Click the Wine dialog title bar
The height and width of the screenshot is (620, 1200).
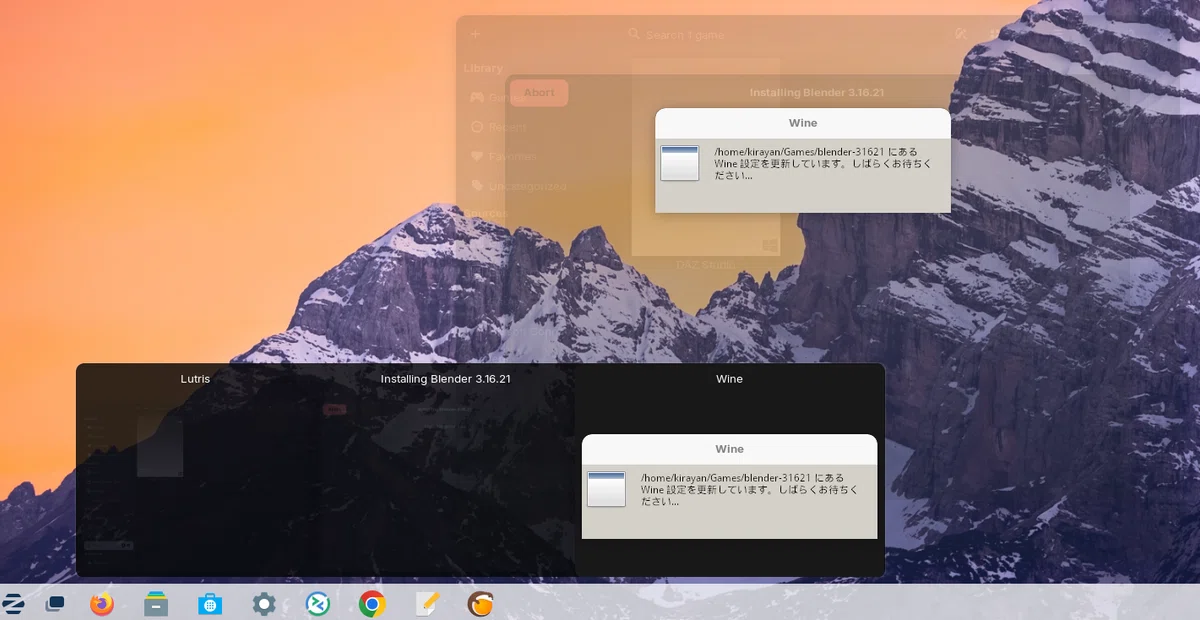(x=803, y=123)
